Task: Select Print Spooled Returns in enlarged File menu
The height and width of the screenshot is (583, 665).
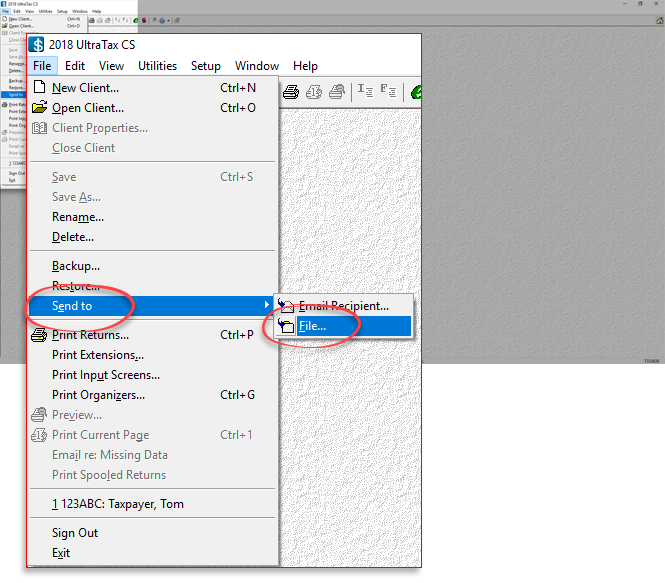Action: pos(153,474)
